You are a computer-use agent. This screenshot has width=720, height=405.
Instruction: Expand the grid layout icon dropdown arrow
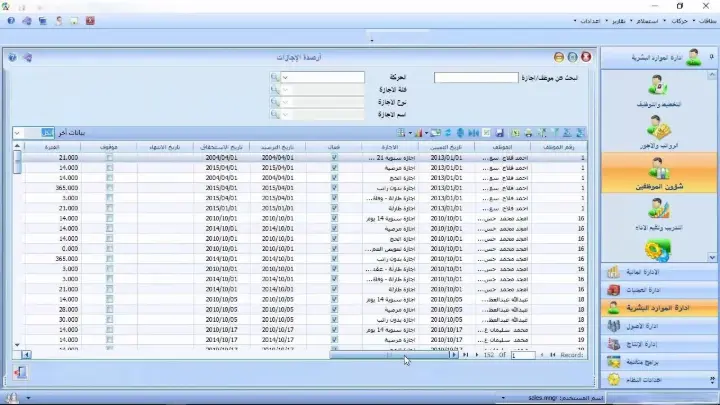[410, 133]
